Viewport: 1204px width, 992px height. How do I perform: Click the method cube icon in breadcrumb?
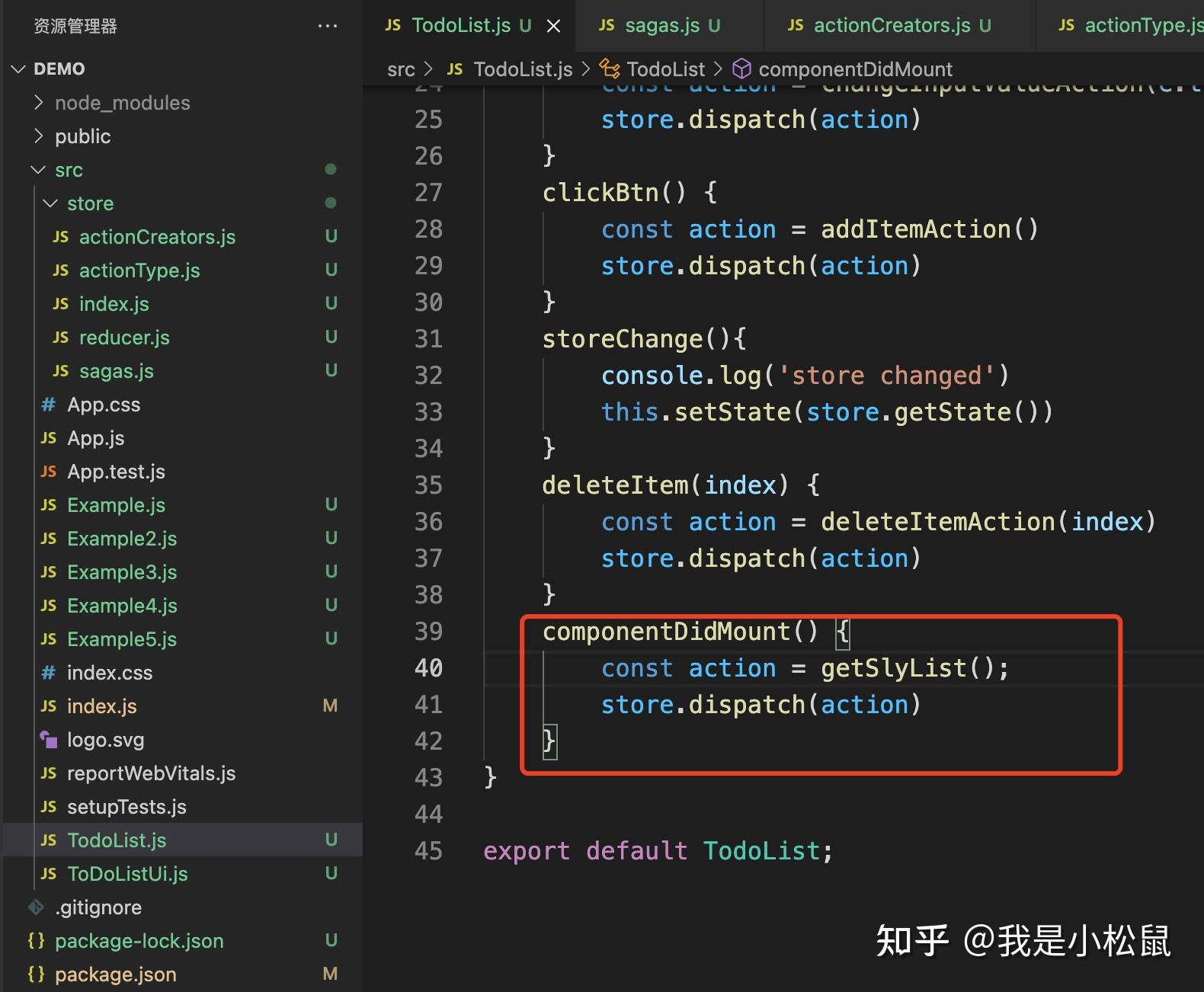pyautogui.click(x=741, y=69)
